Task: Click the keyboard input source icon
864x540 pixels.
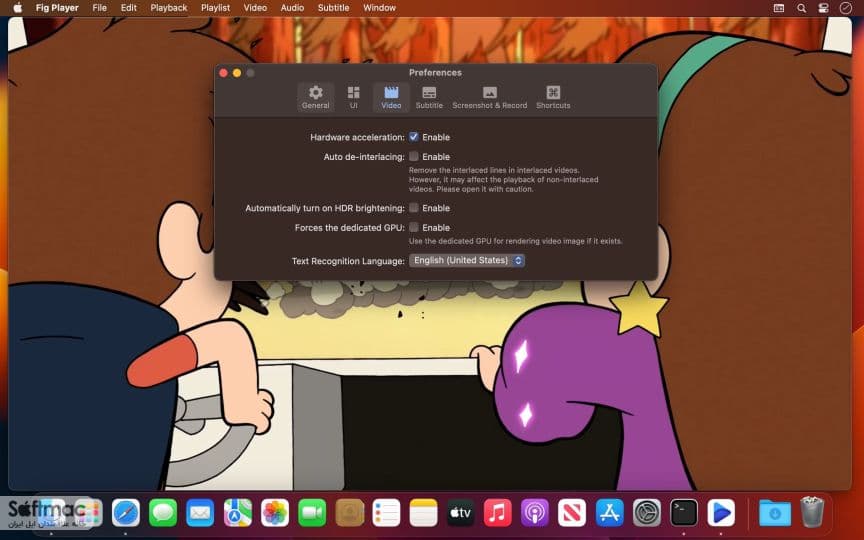Action: tap(779, 8)
